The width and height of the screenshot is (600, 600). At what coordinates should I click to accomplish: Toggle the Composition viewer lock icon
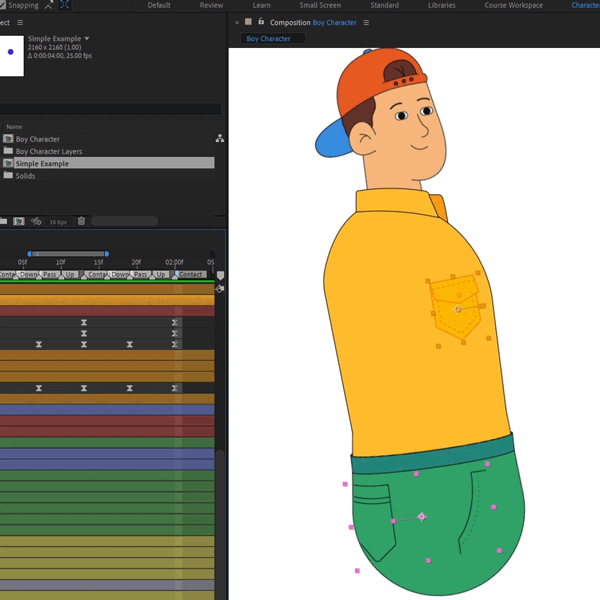pyautogui.click(x=261, y=21)
